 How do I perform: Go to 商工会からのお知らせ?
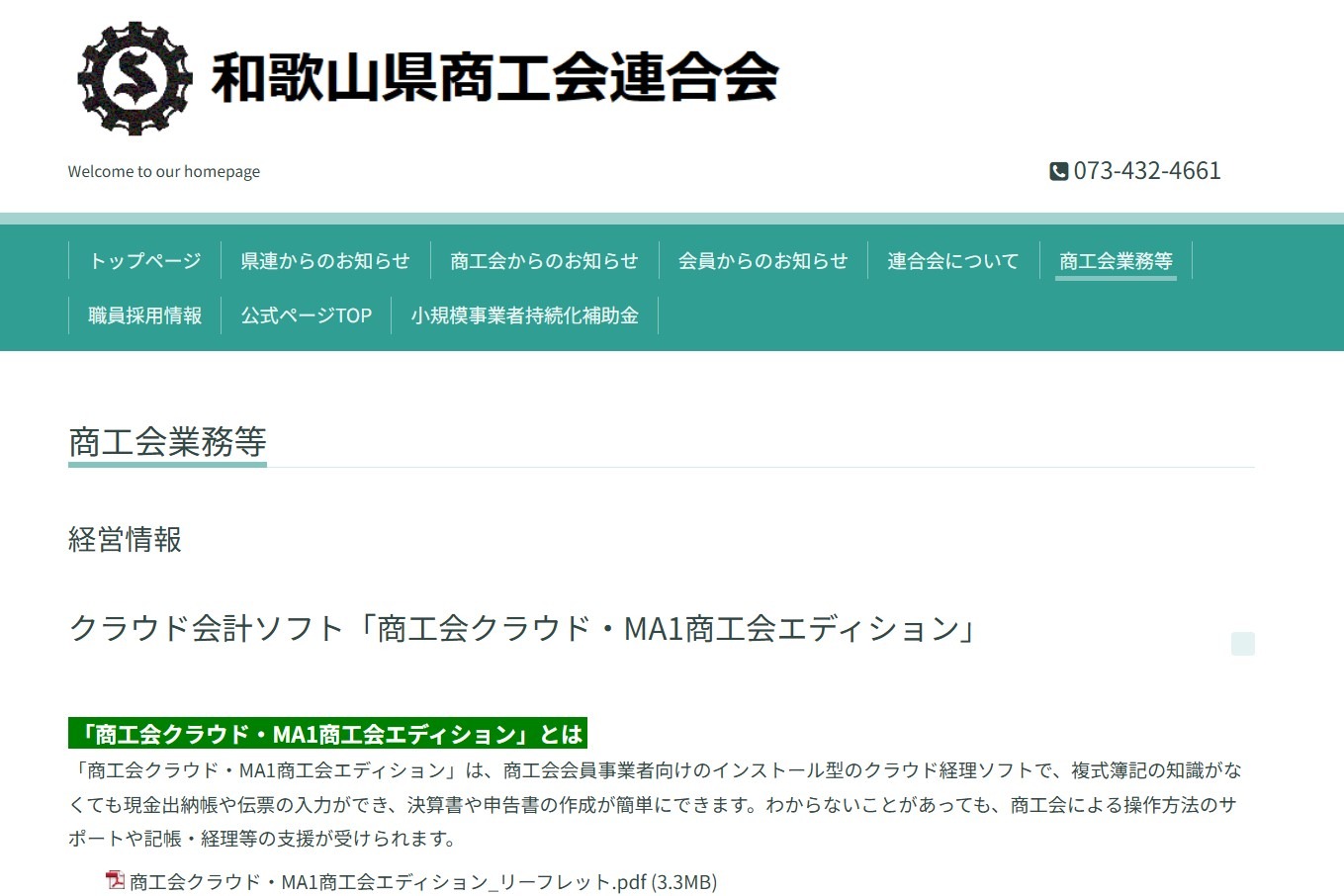(544, 261)
